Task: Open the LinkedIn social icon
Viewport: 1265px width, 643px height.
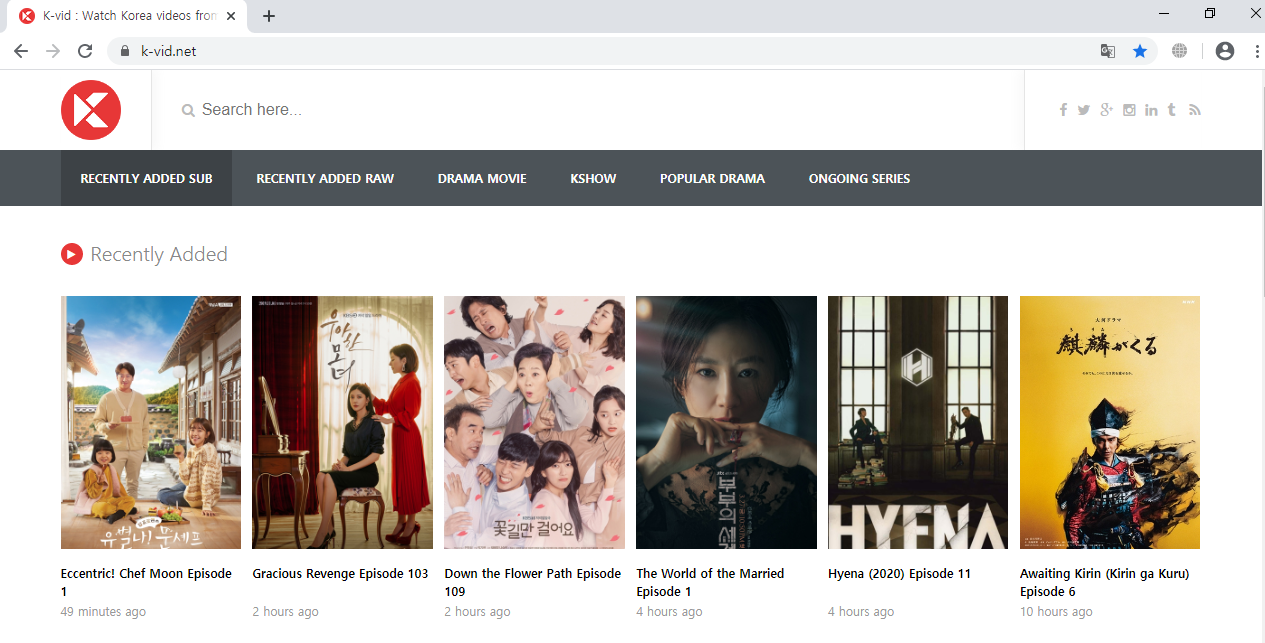Action: pos(1151,110)
